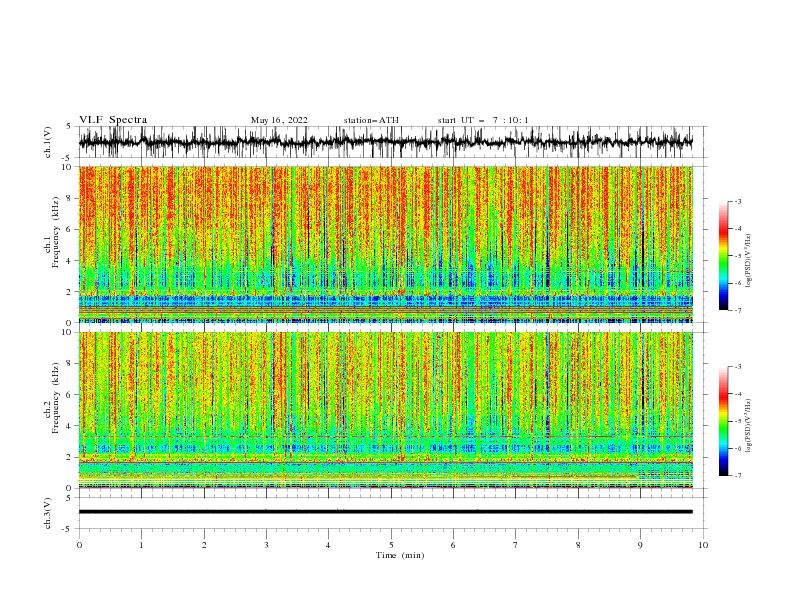Viewport: 792px width, 612px height.
Task: Click the "-4" tick on lower colorbar
Action: tap(737, 394)
